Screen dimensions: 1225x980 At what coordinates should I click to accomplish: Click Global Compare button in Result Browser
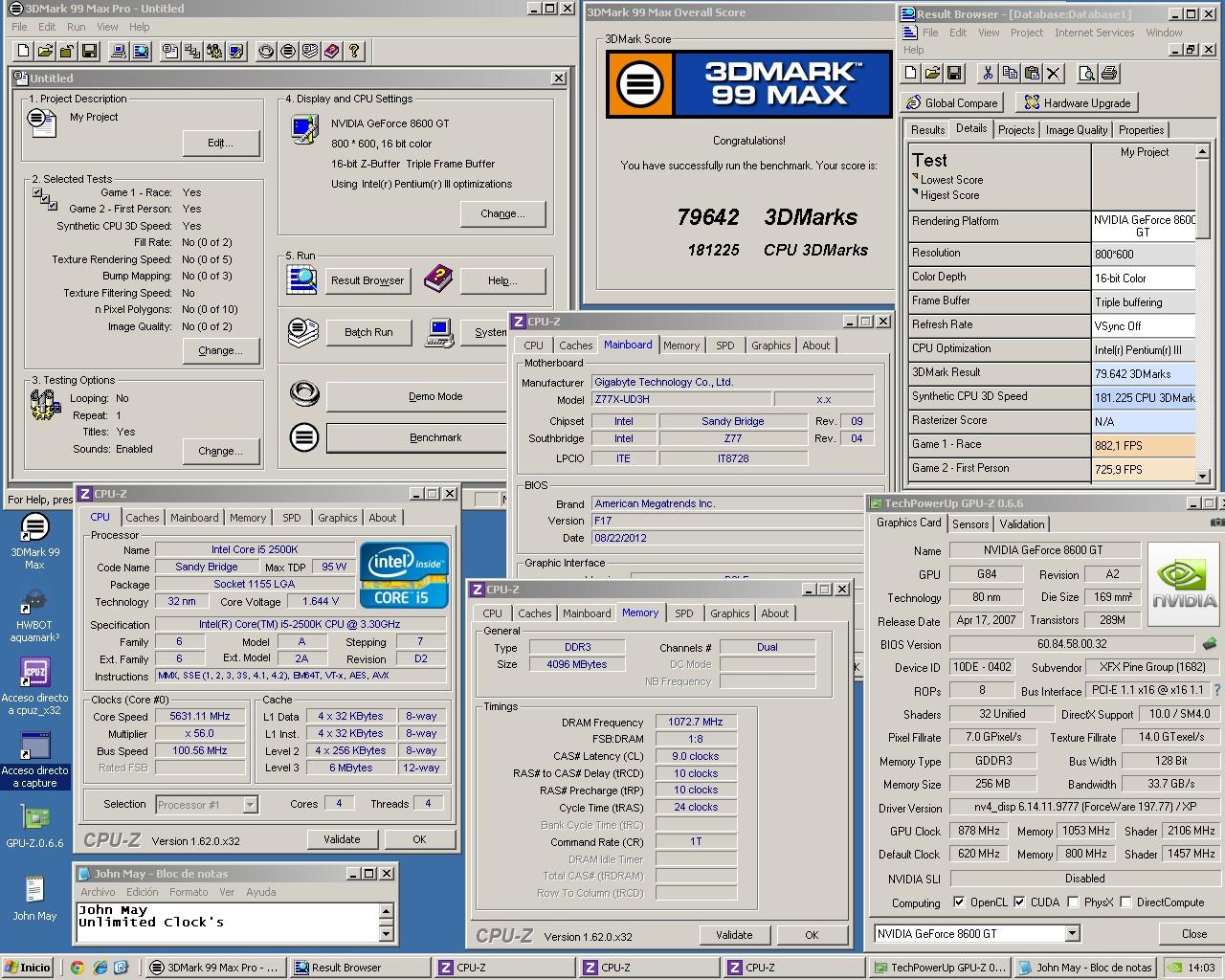[950, 102]
